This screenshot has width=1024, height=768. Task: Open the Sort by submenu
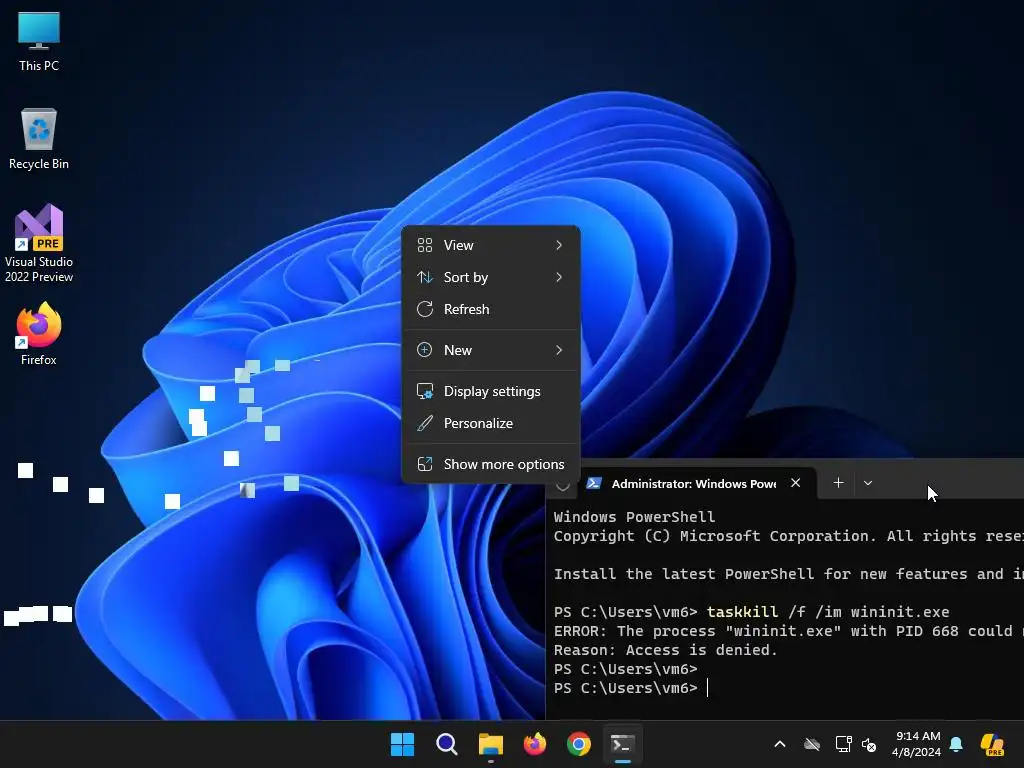[x=490, y=277]
